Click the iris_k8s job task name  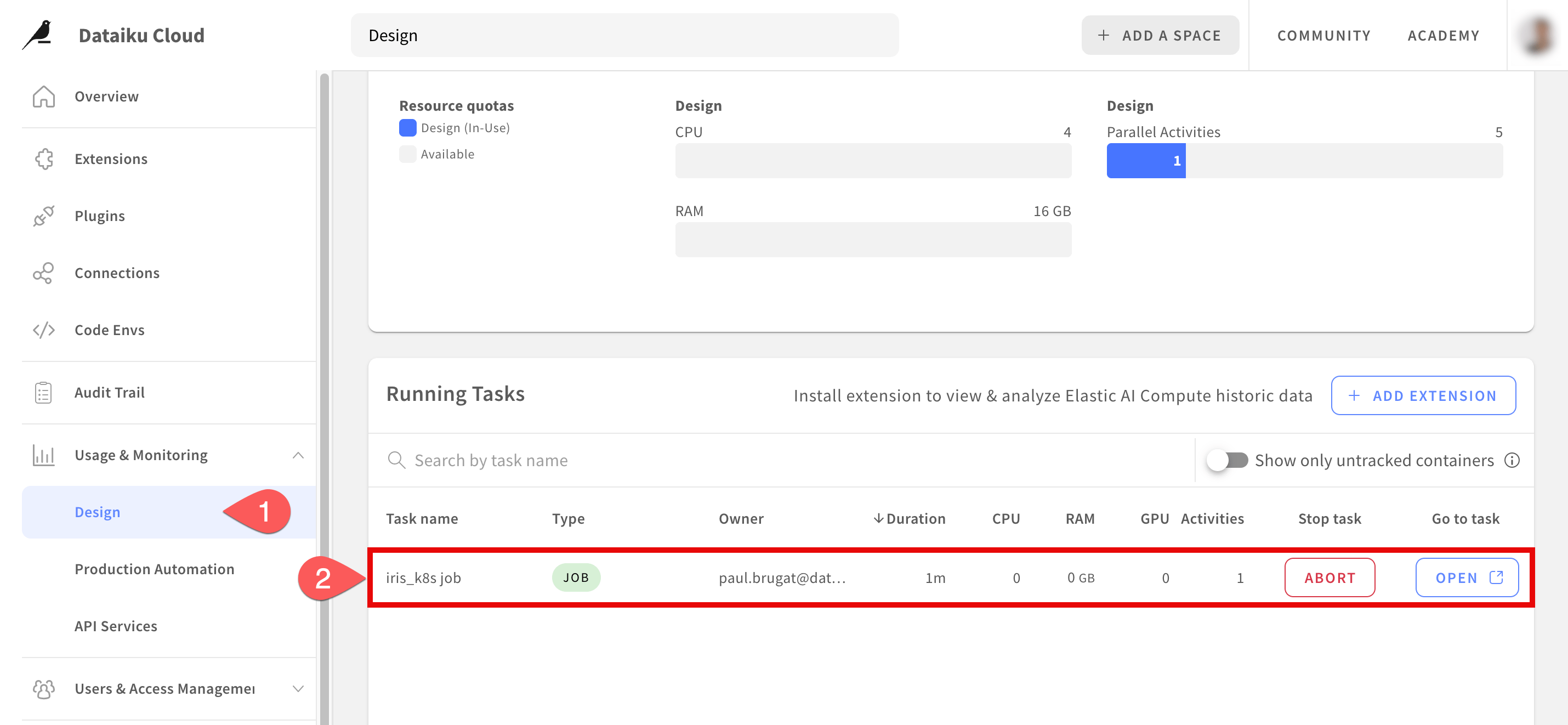click(424, 577)
